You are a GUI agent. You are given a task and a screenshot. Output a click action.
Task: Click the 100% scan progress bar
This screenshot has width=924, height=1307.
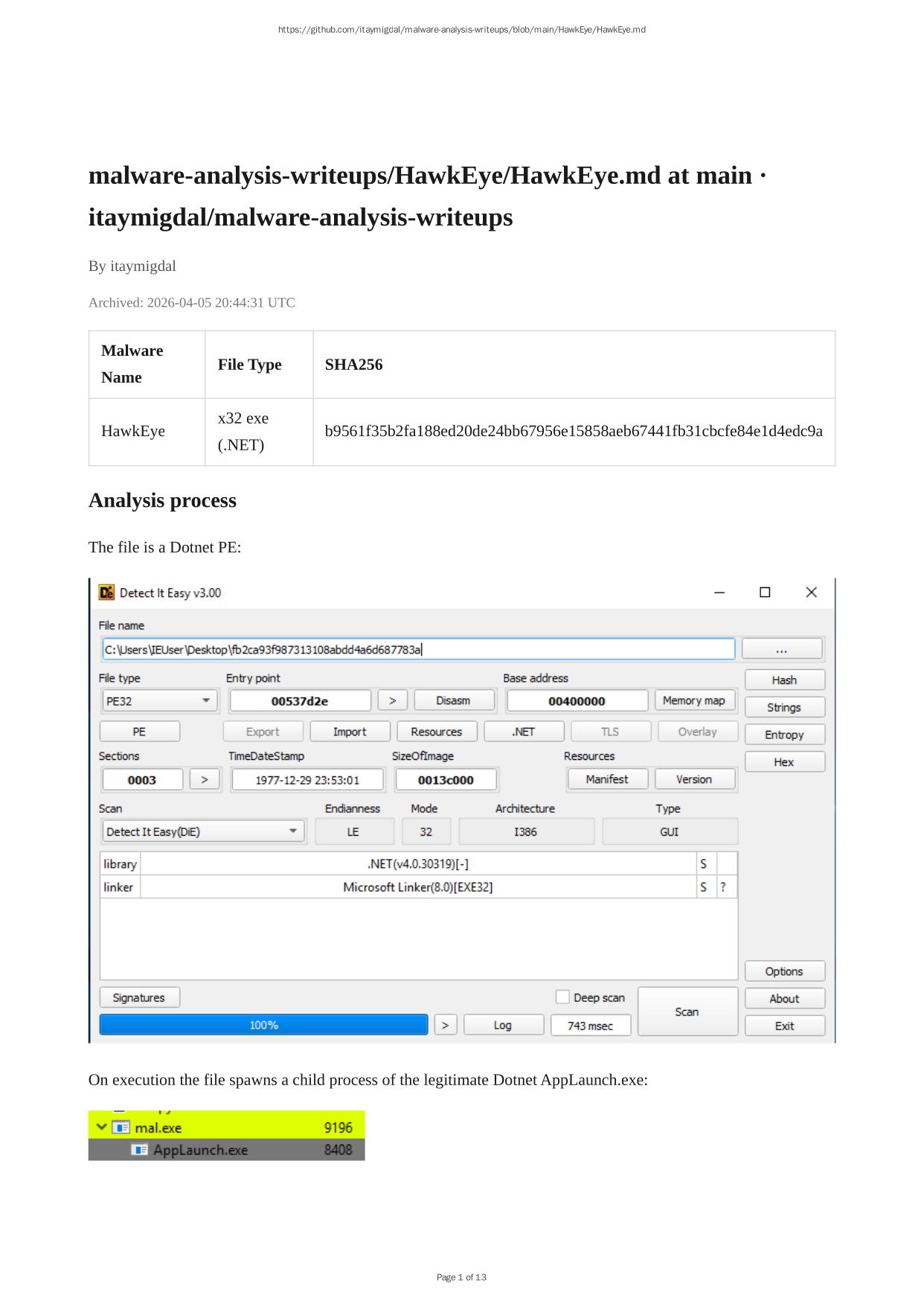(x=263, y=1025)
